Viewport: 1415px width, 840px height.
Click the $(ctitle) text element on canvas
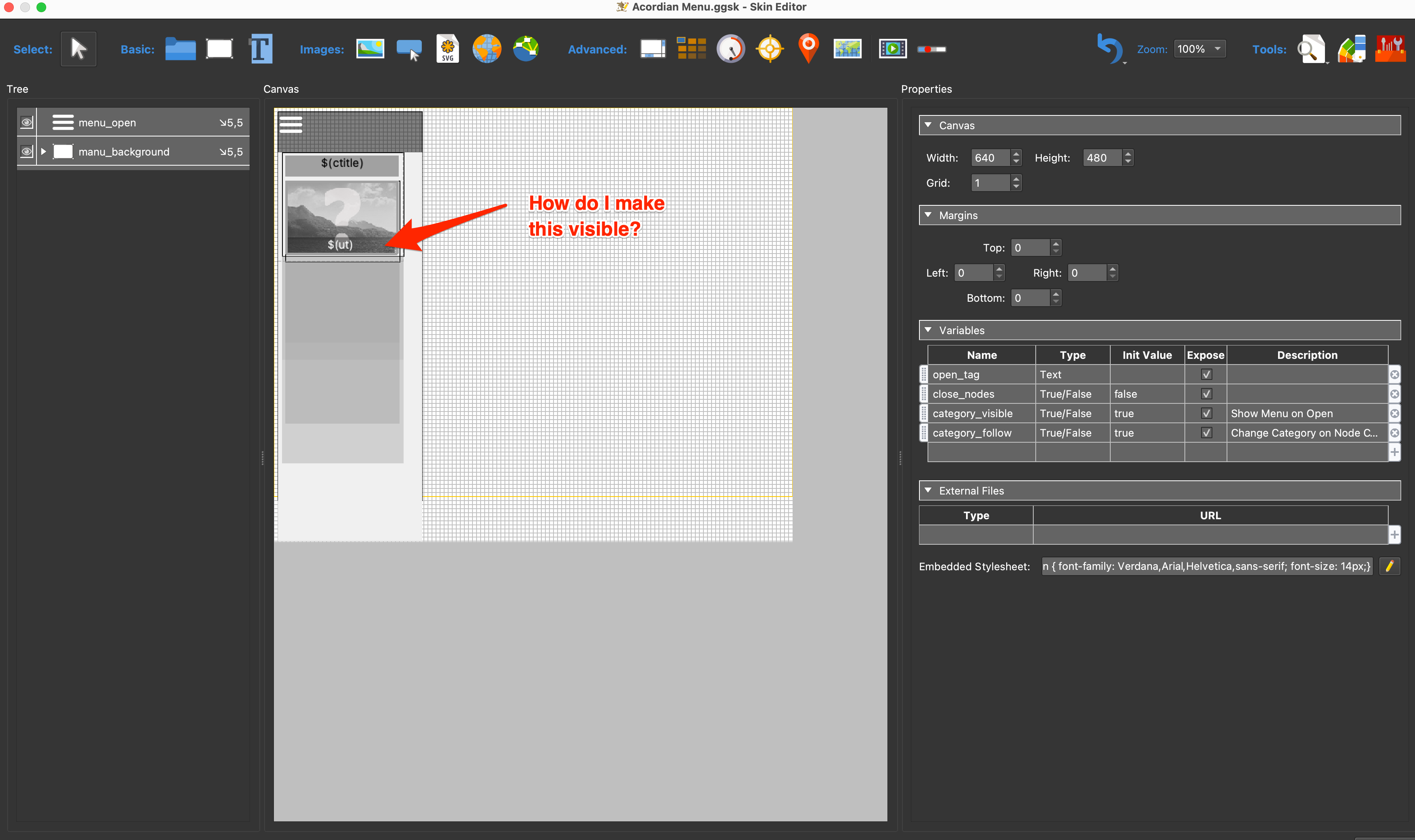tap(341, 163)
